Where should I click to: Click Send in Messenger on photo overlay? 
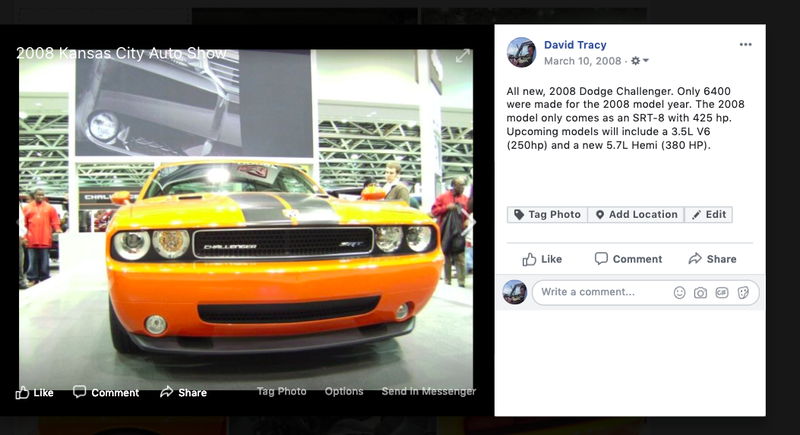pos(429,391)
